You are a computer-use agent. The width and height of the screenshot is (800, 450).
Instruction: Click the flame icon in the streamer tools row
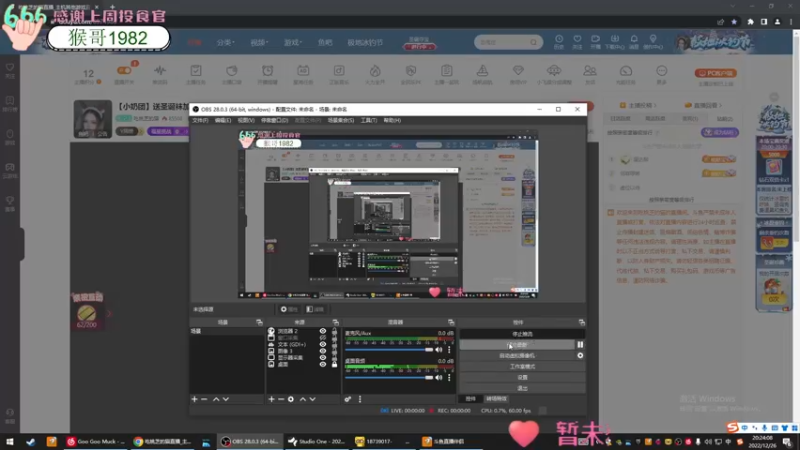tap(375, 70)
